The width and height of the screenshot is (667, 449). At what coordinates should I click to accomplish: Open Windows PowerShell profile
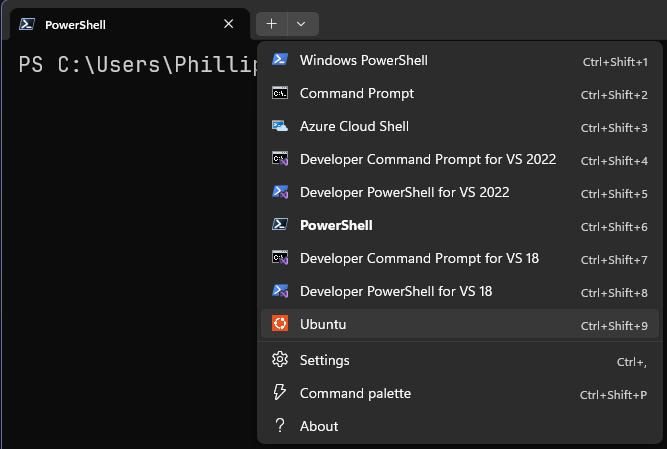point(460,60)
